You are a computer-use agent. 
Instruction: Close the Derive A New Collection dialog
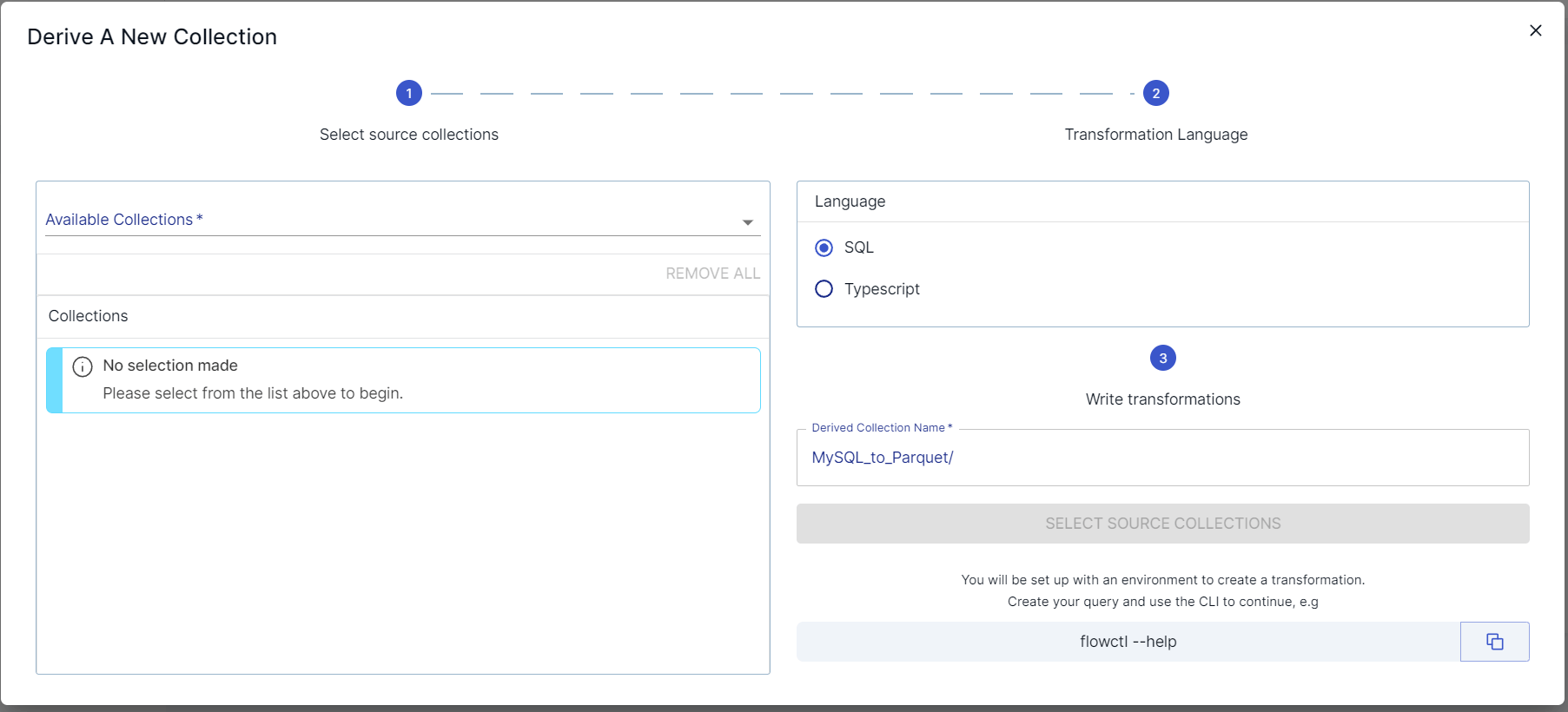(1535, 30)
